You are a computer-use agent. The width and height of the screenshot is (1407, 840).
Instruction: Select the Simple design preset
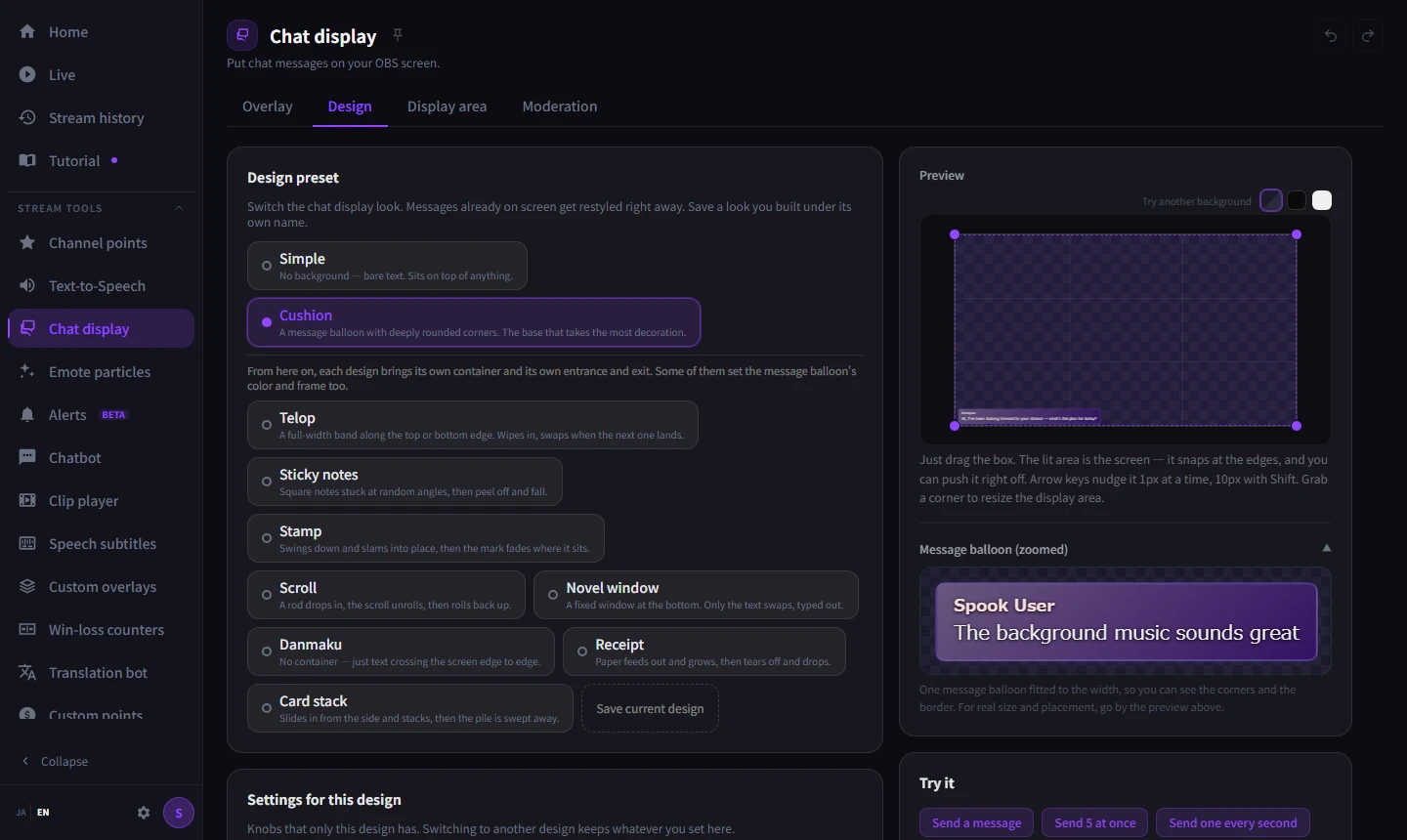point(387,266)
